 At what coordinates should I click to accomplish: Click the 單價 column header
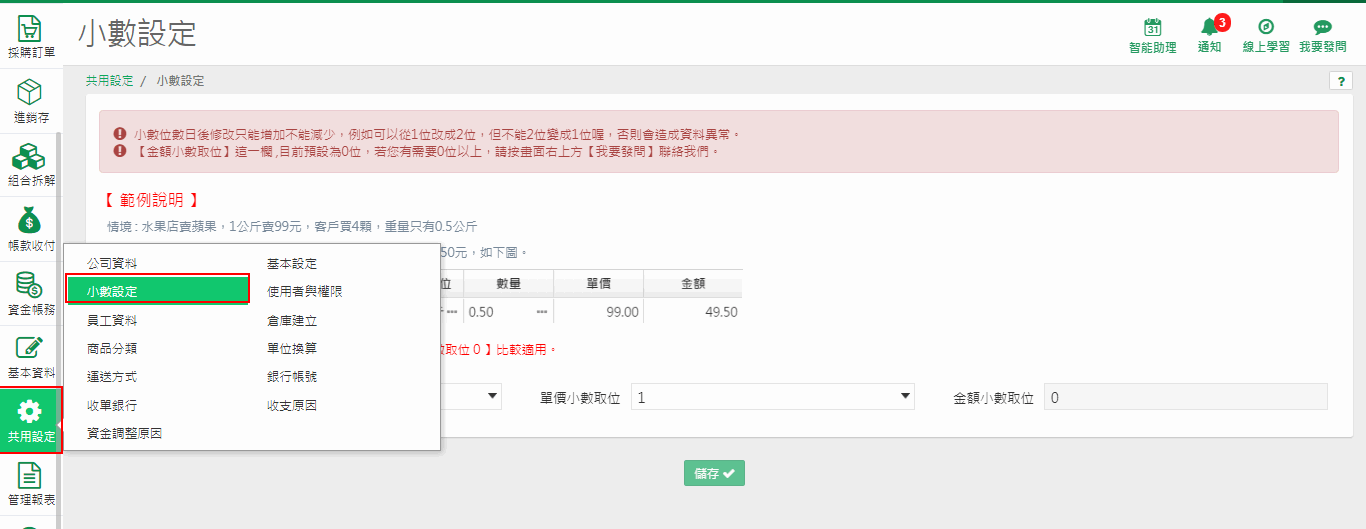click(x=601, y=284)
